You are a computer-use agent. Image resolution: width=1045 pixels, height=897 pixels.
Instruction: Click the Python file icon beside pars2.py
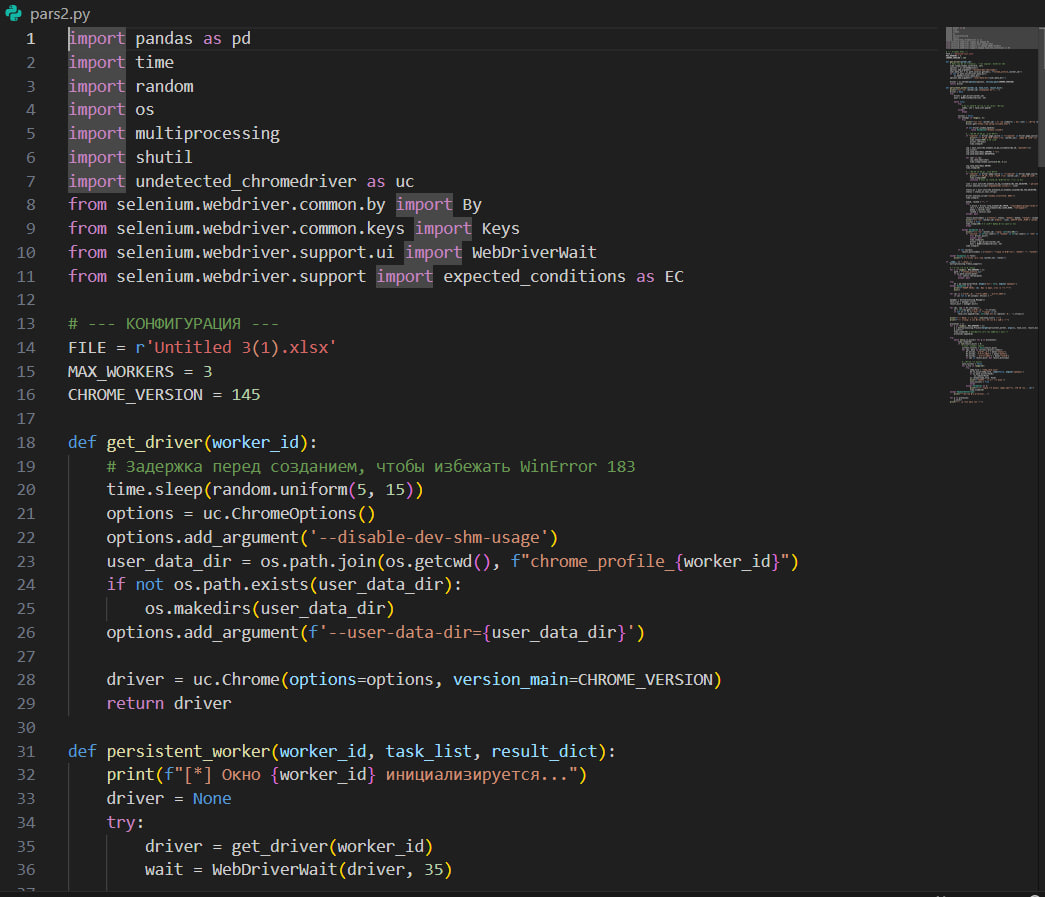pos(13,13)
